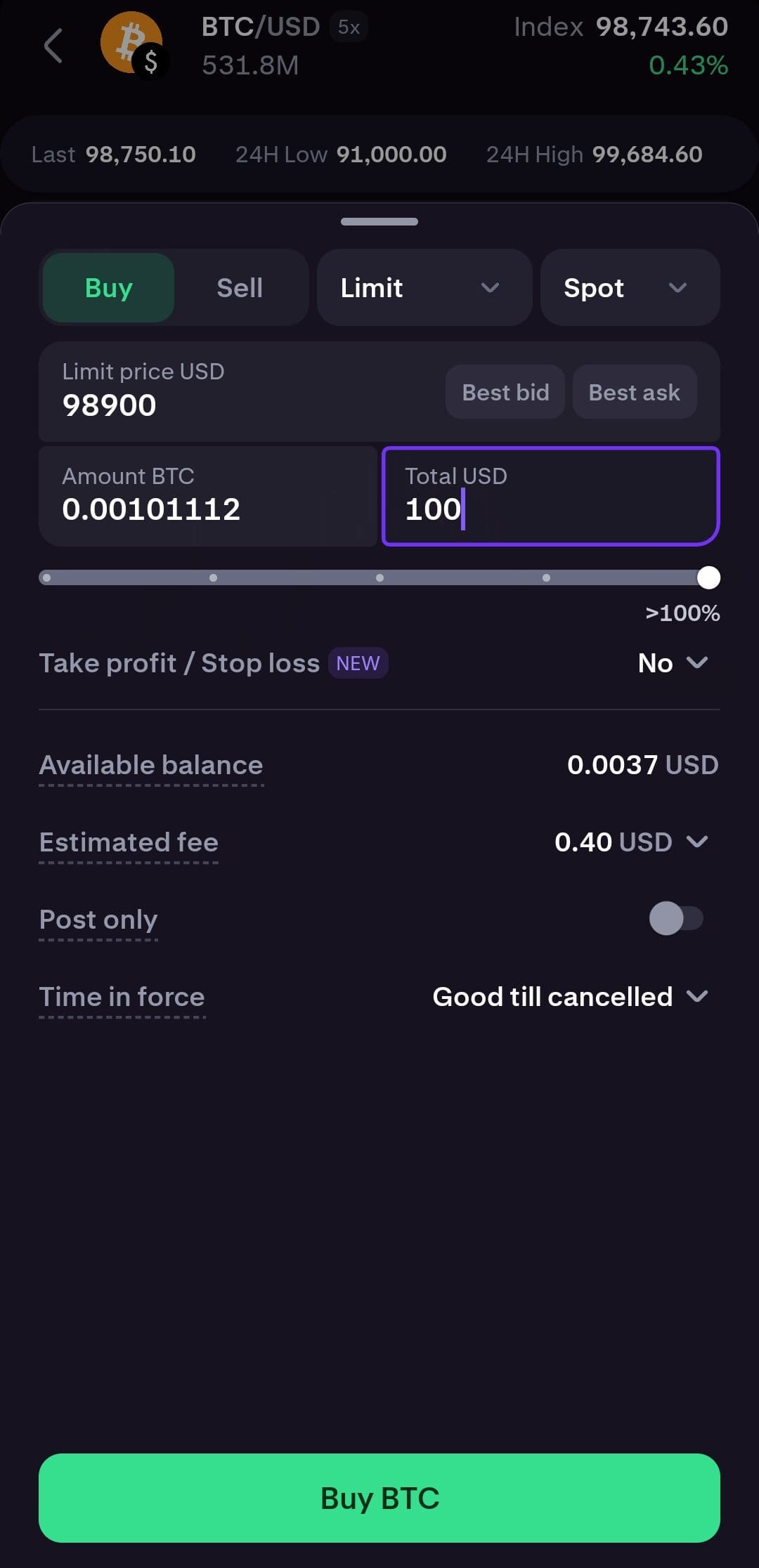The image size is (759, 1568).
Task: Expand Take profit / Stop loss options
Action: (673, 663)
